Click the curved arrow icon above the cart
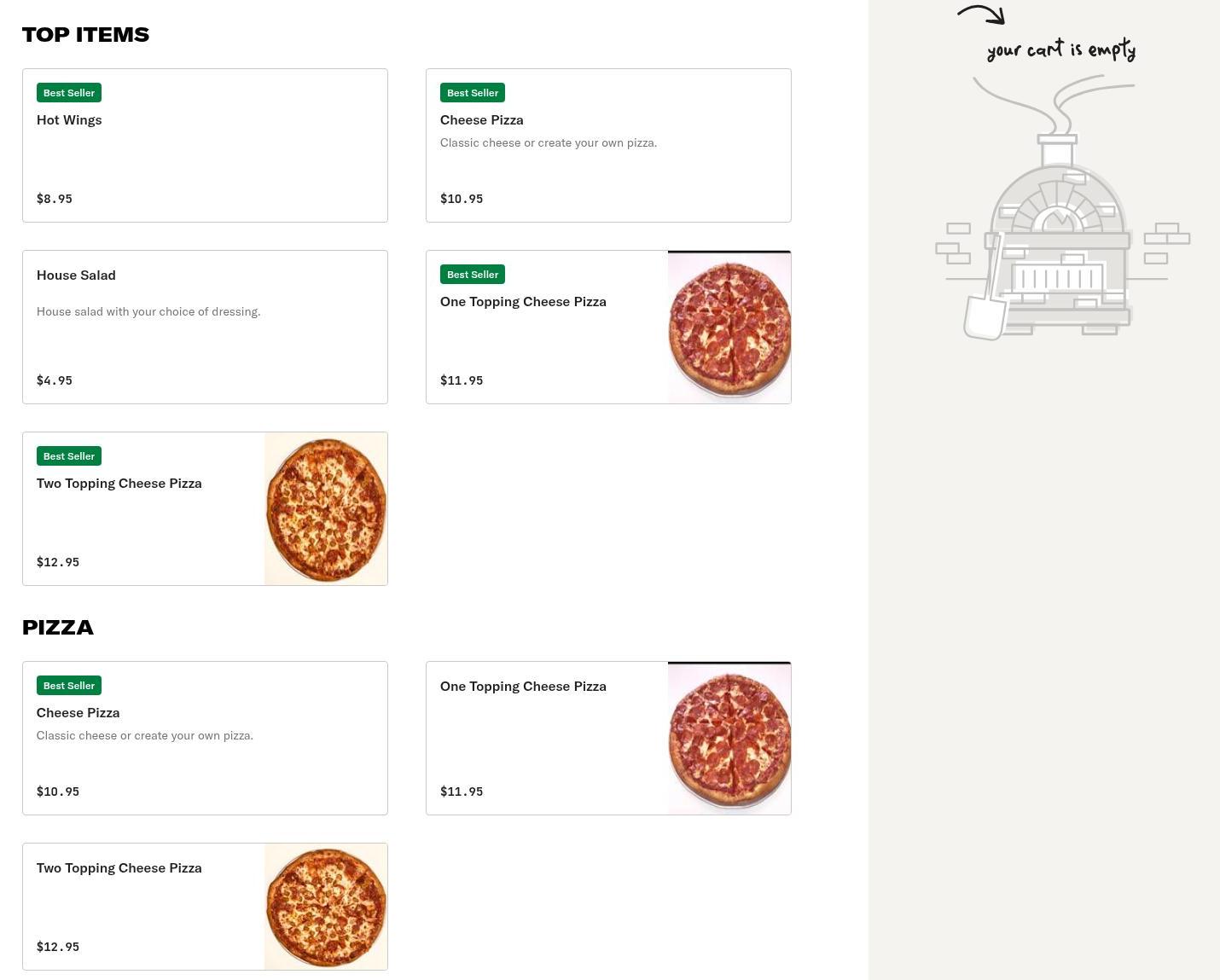Screen dimensions: 1220x980 [x=982, y=14]
